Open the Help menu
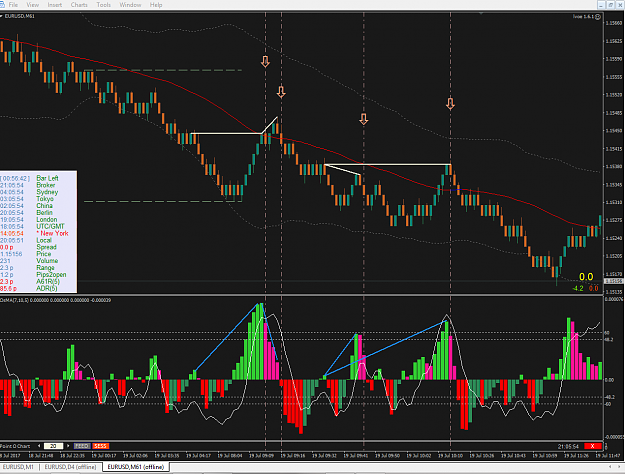This screenshot has height=474, width=625. tap(156, 5)
